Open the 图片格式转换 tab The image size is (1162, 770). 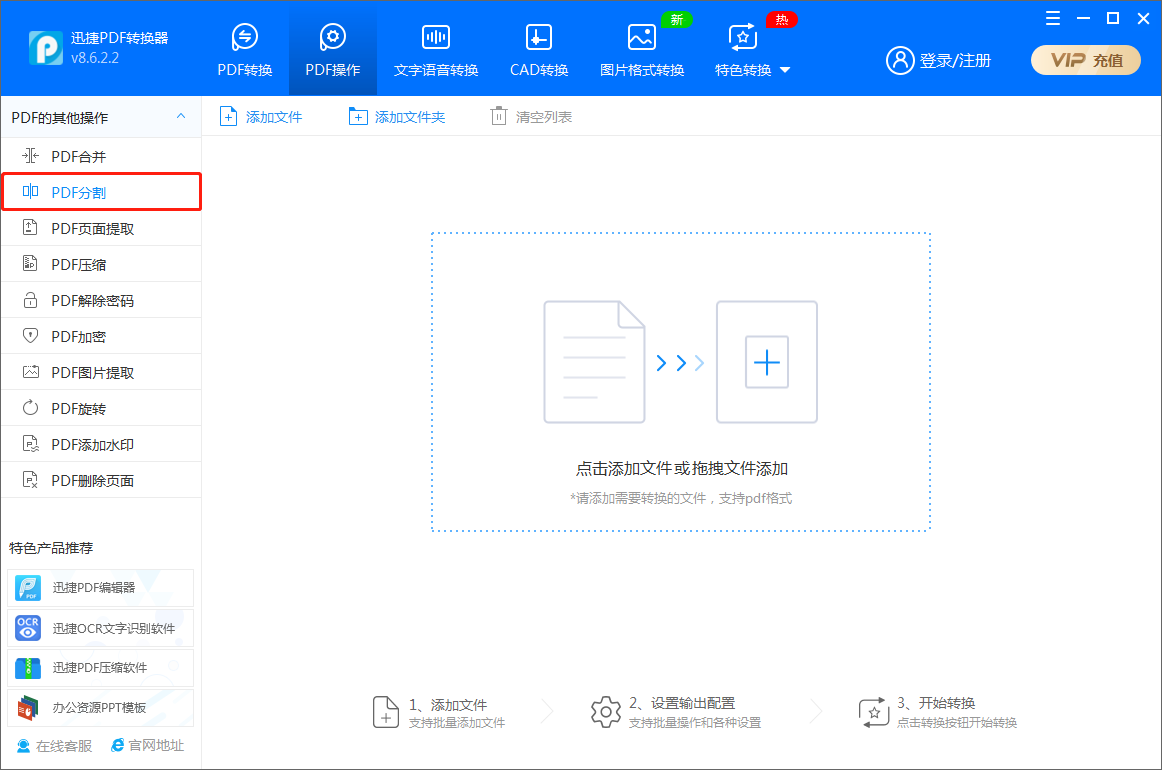(642, 50)
